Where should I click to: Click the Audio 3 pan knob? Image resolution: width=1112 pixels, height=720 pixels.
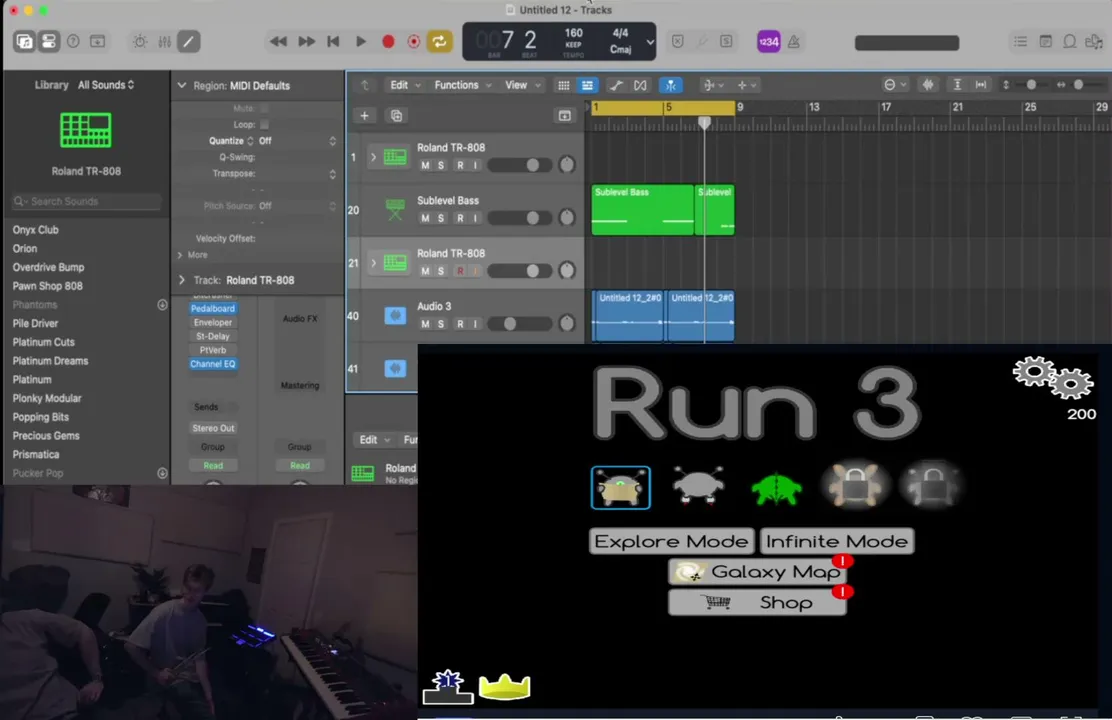click(567, 323)
